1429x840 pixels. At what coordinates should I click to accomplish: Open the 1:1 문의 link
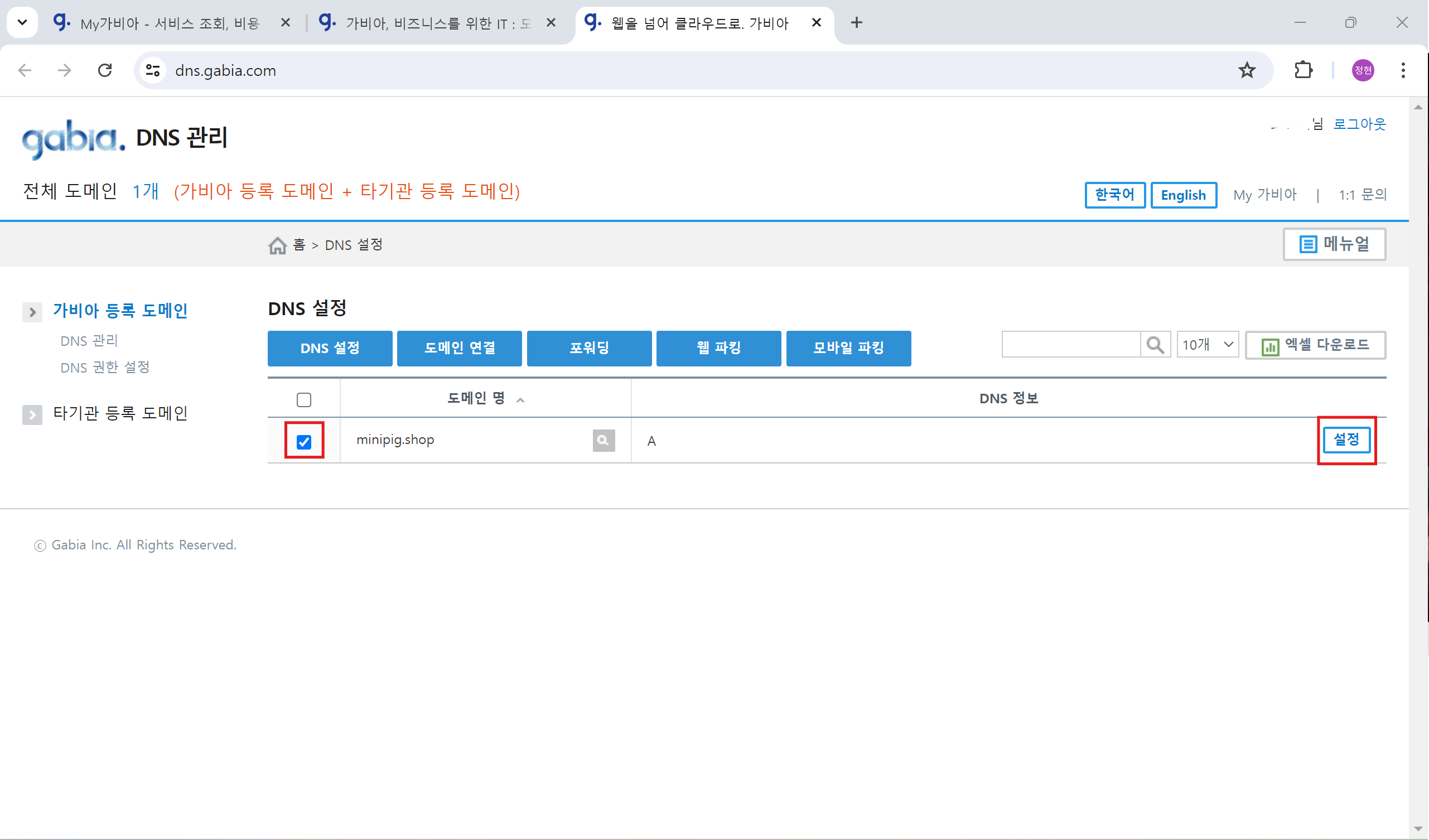point(1362,195)
